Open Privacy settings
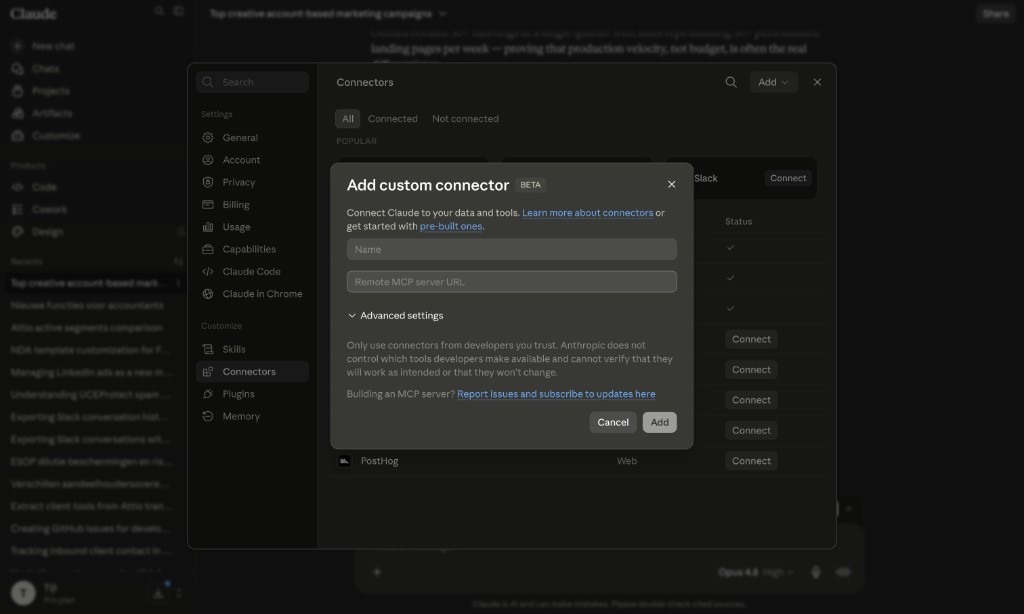Screen dimensions: 1024x614 252,182
